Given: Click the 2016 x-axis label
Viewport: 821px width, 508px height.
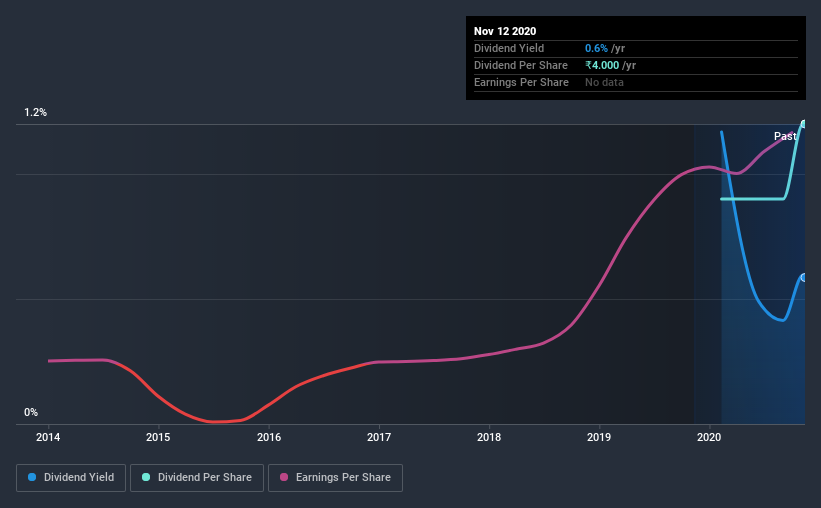Looking at the screenshot, I should click(269, 437).
